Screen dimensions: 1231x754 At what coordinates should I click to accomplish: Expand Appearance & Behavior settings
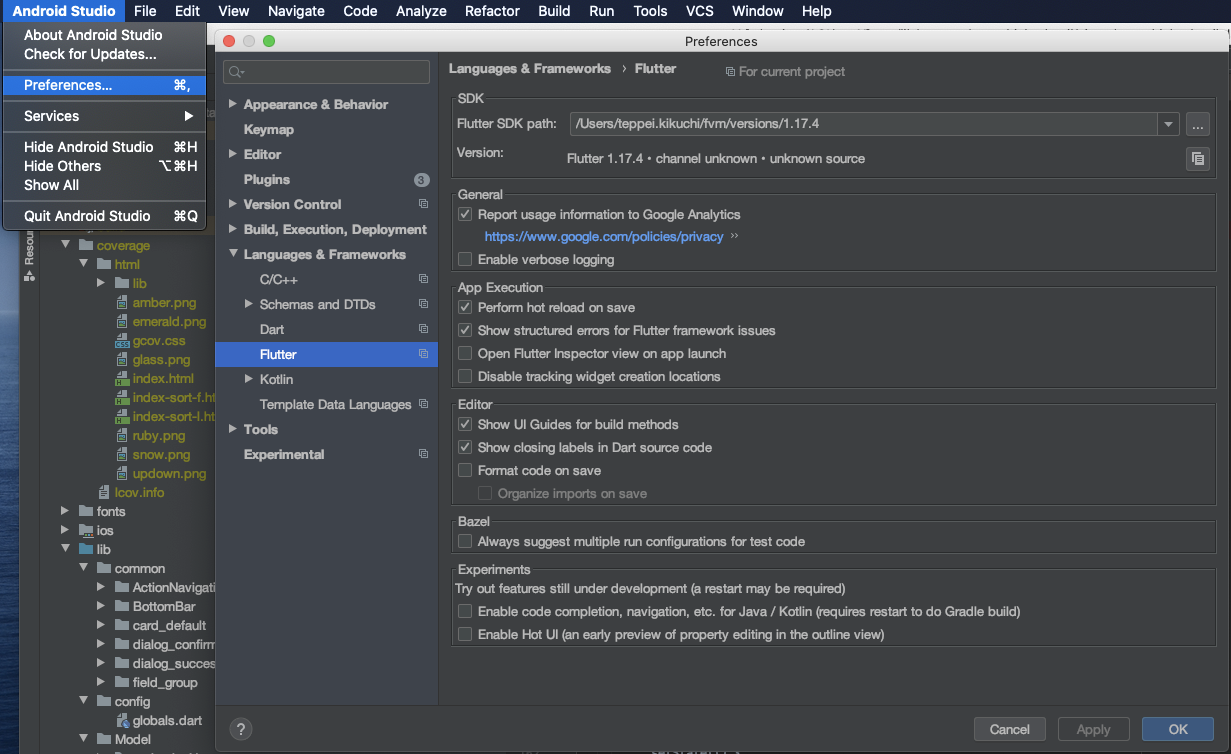coord(233,104)
